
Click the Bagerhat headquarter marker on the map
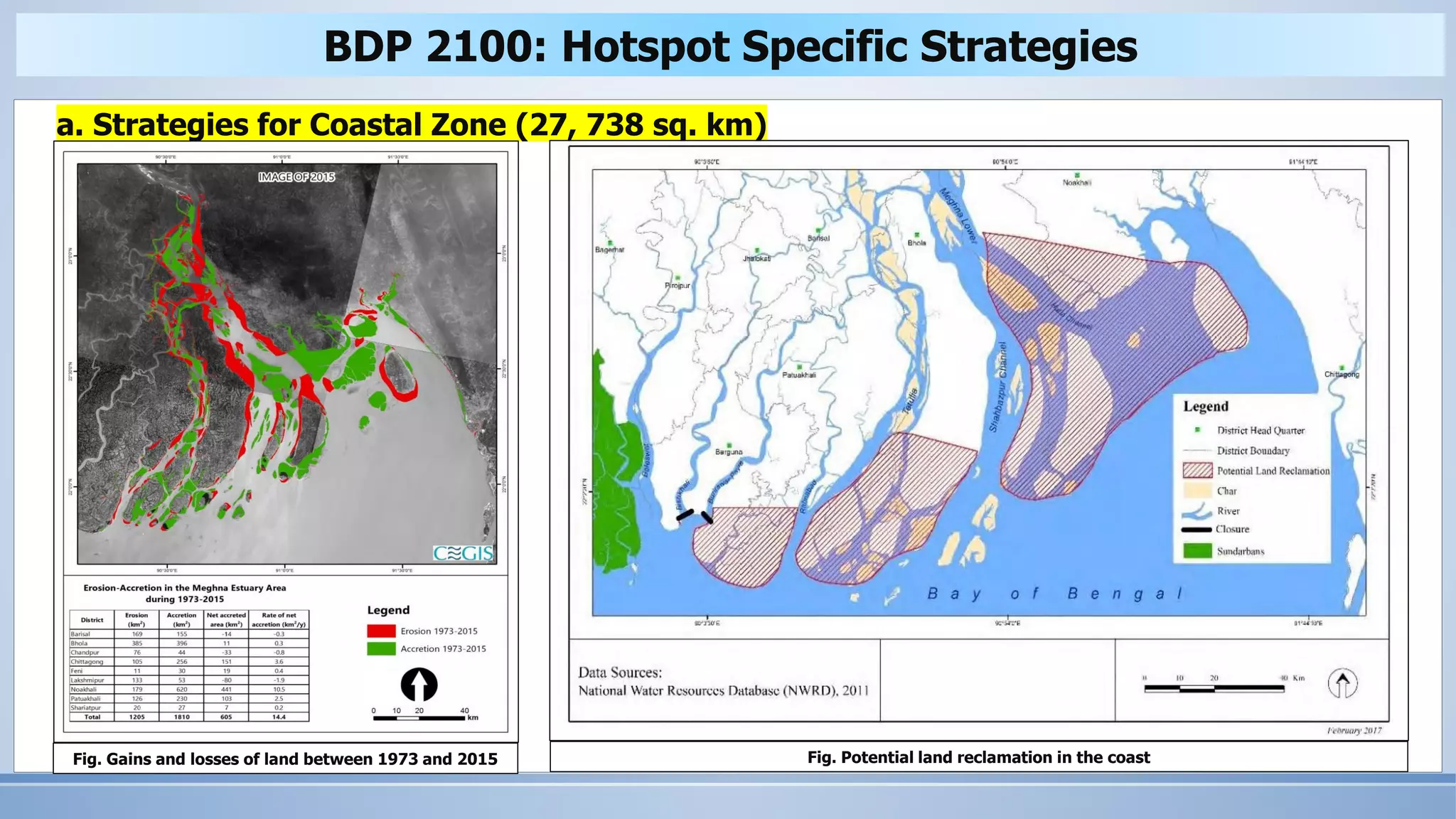point(609,243)
